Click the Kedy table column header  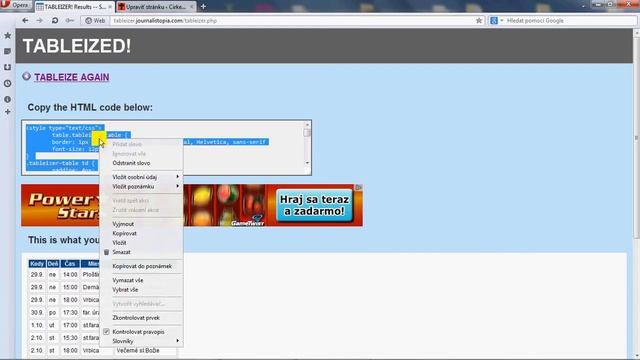[37, 264]
